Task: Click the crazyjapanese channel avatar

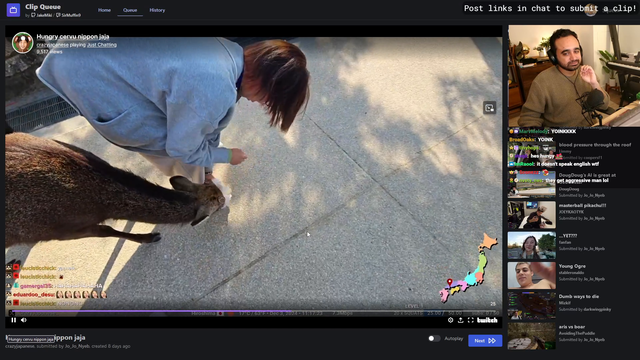Action: pos(22,43)
